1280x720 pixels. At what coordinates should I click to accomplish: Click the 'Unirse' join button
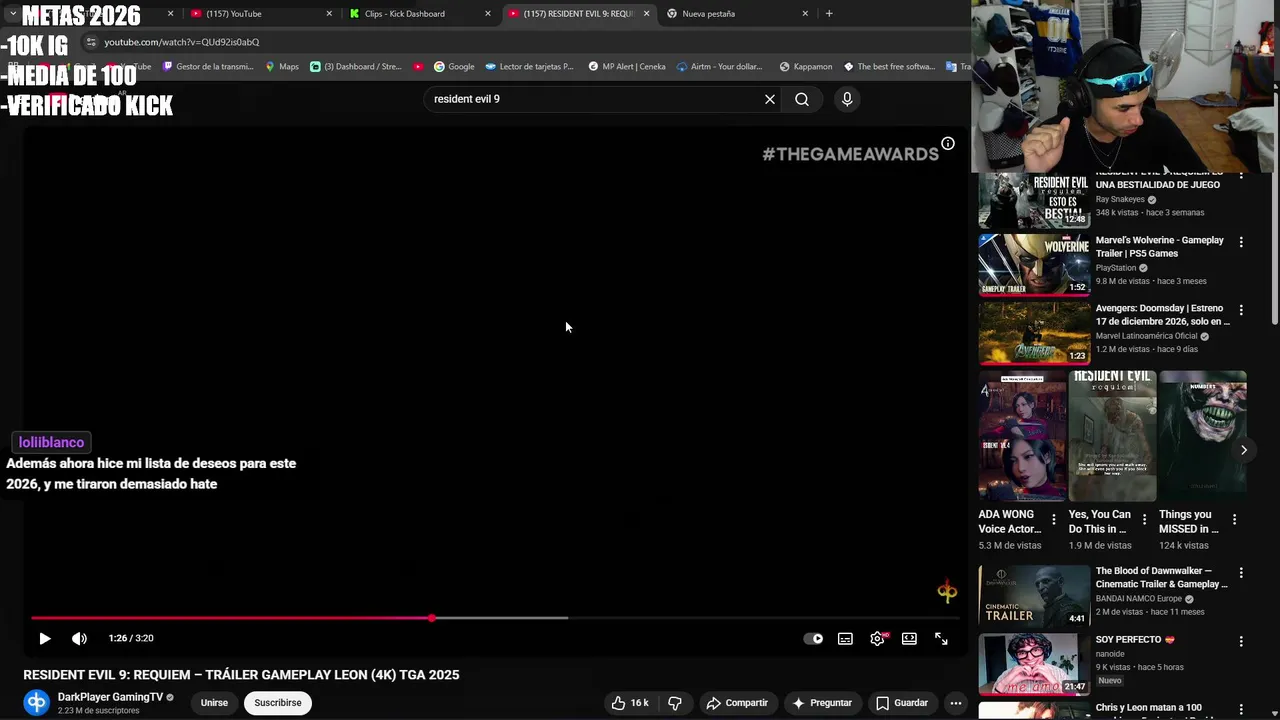pyautogui.click(x=214, y=703)
